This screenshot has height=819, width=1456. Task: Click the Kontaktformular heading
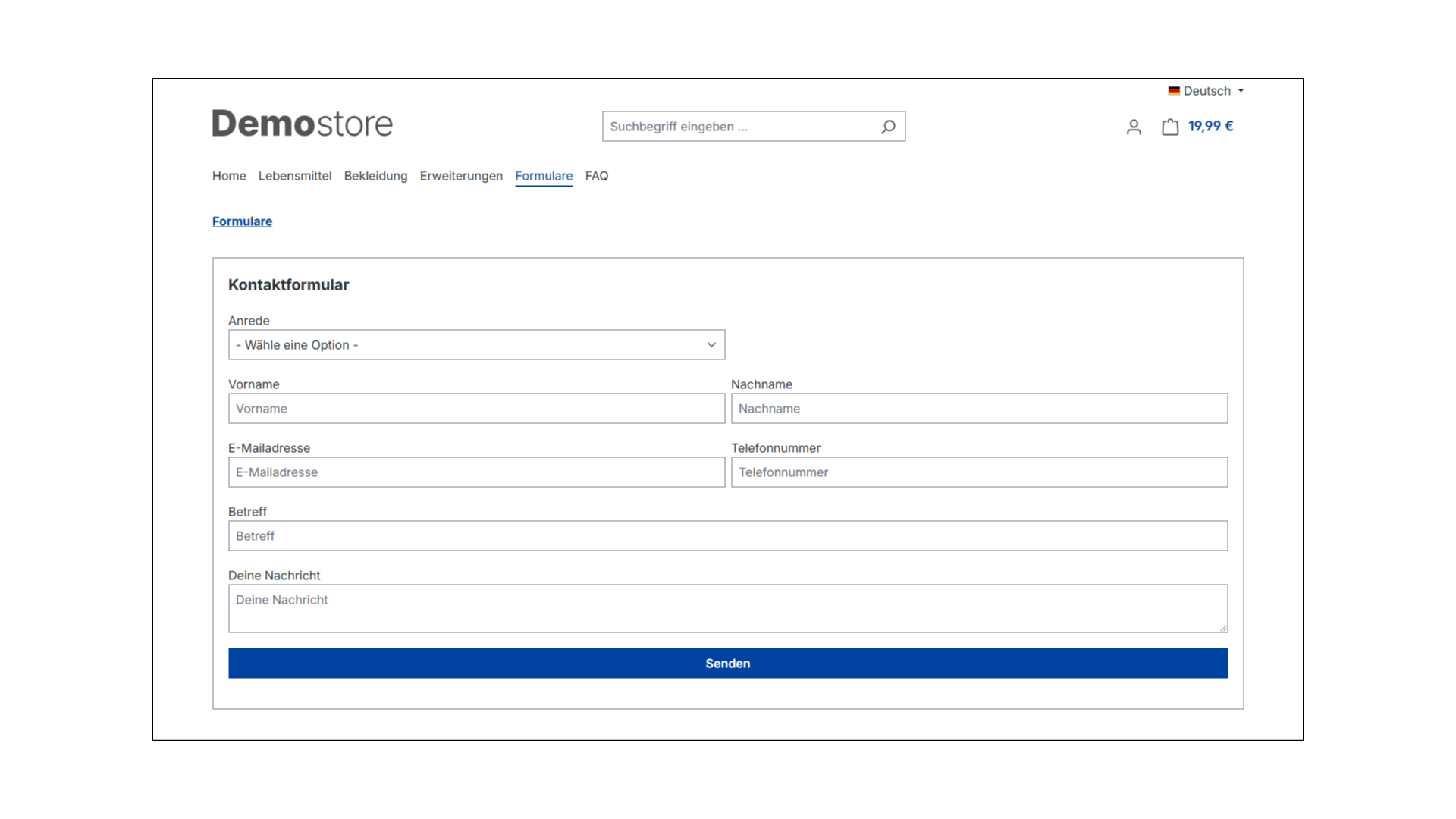(289, 285)
